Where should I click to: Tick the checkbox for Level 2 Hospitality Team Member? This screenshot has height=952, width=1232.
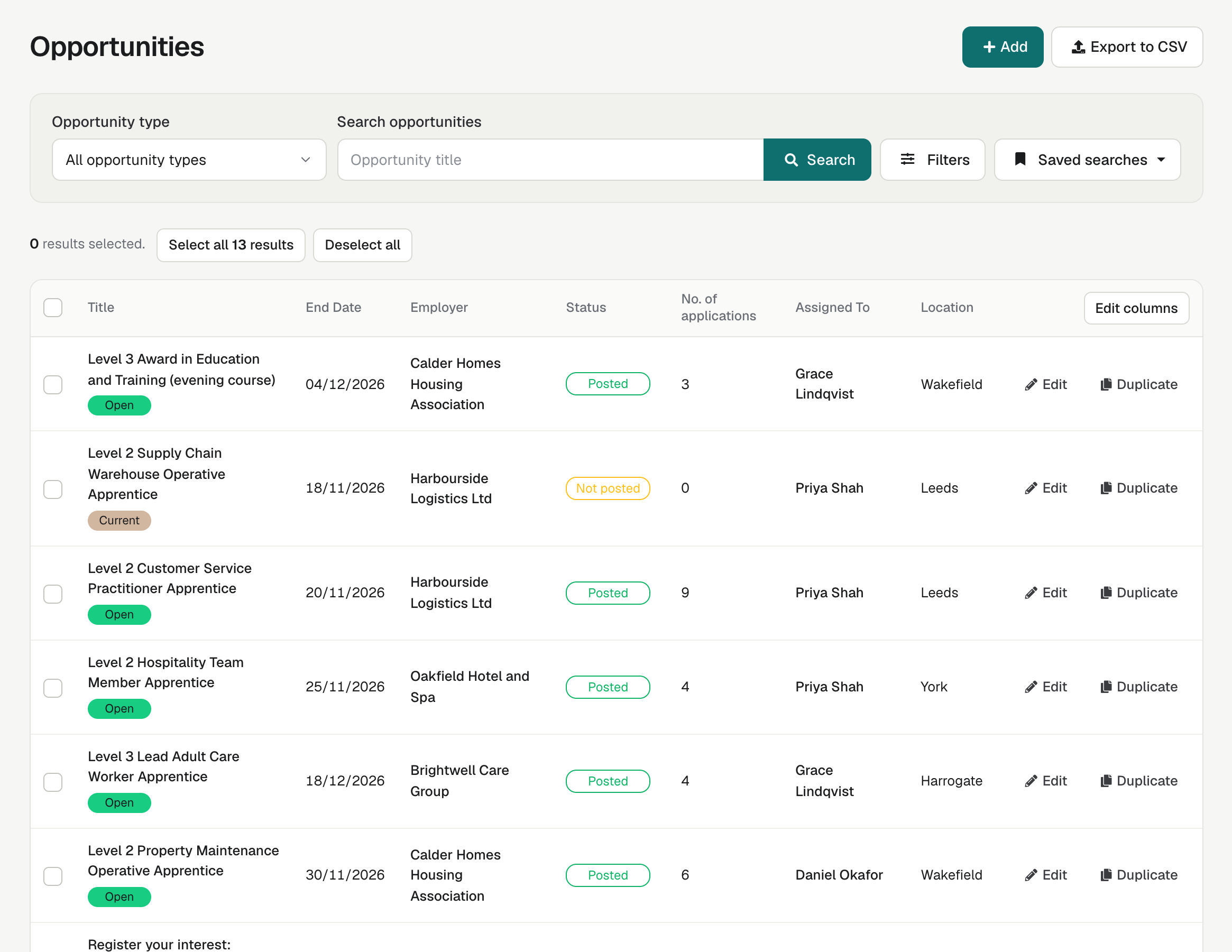coord(53,688)
